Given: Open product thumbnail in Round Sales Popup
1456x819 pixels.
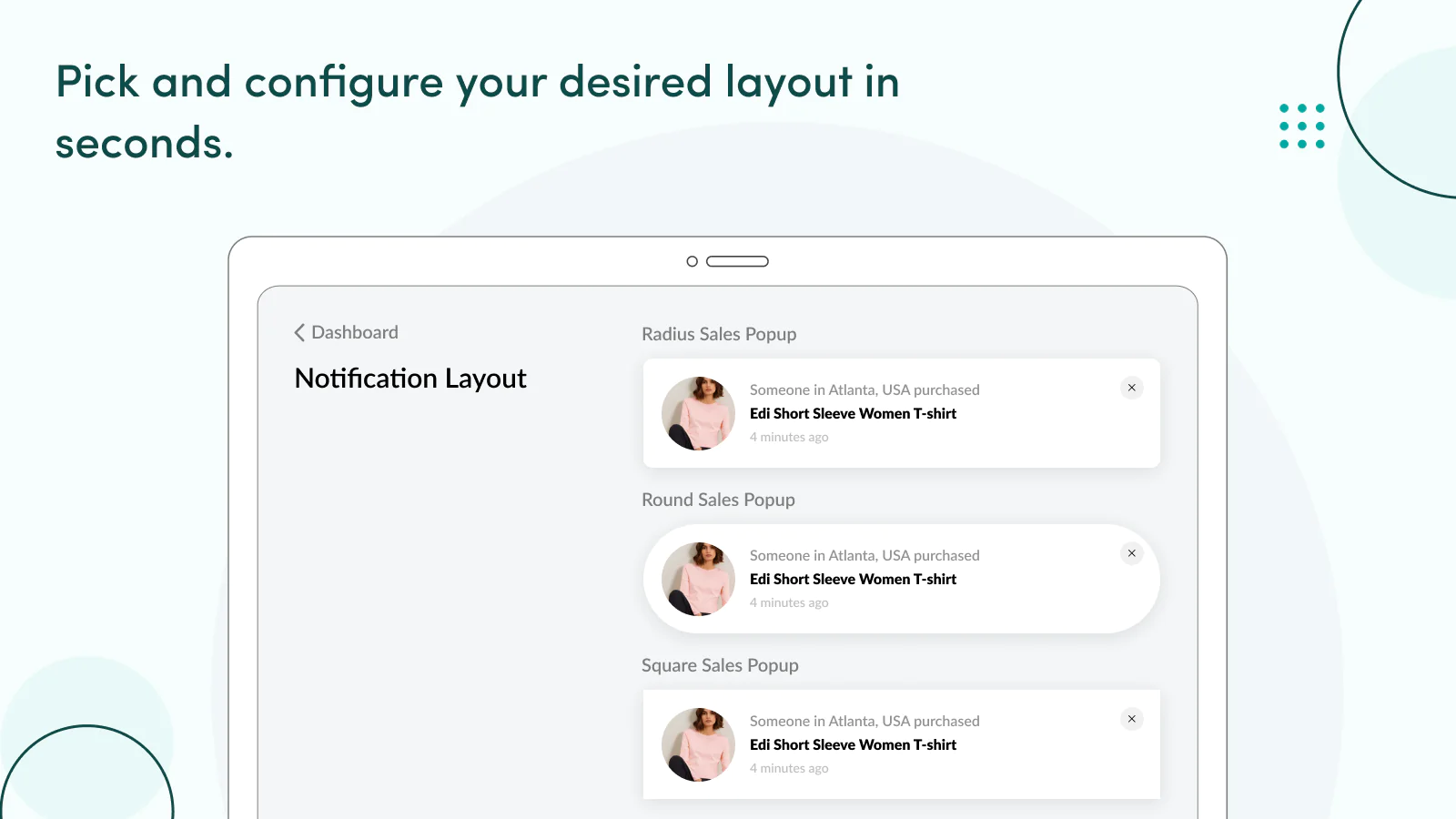Looking at the screenshot, I should click(698, 579).
